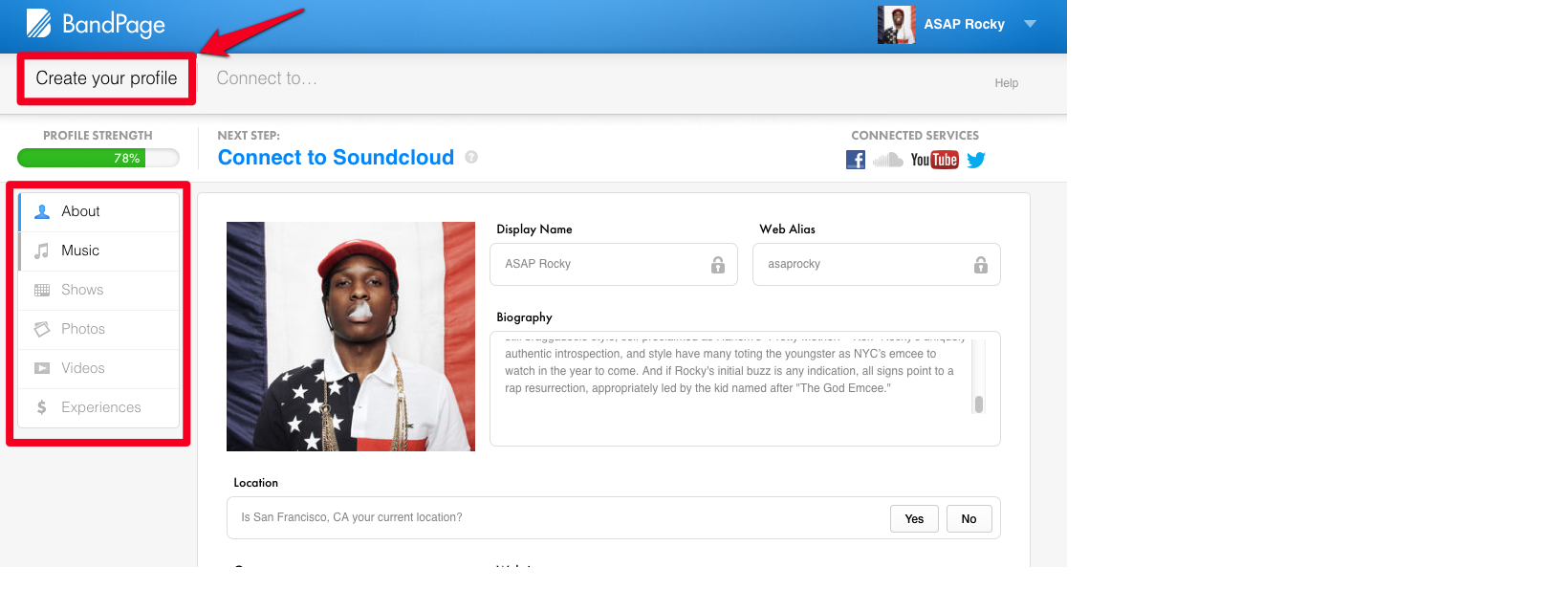Click the photos icon in sidebar

coord(42,329)
